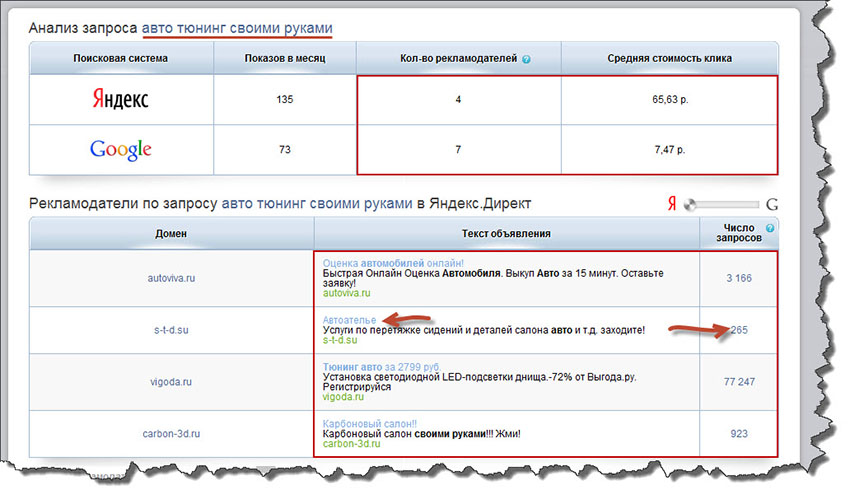Image resolution: width=850 pixels, height=499 pixels.
Task: Click Google advertisers count 7
Action: click(458, 150)
